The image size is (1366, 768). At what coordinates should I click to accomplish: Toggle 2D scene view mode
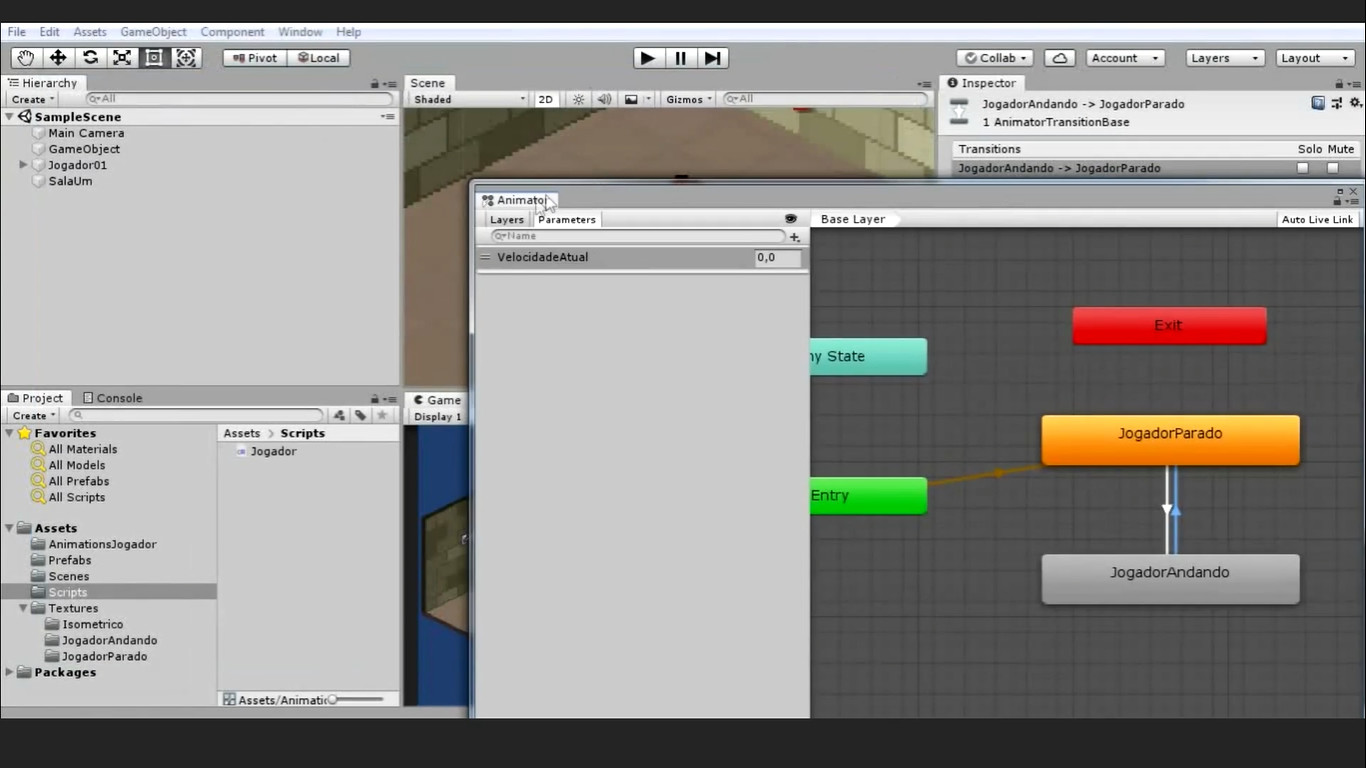[545, 99]
